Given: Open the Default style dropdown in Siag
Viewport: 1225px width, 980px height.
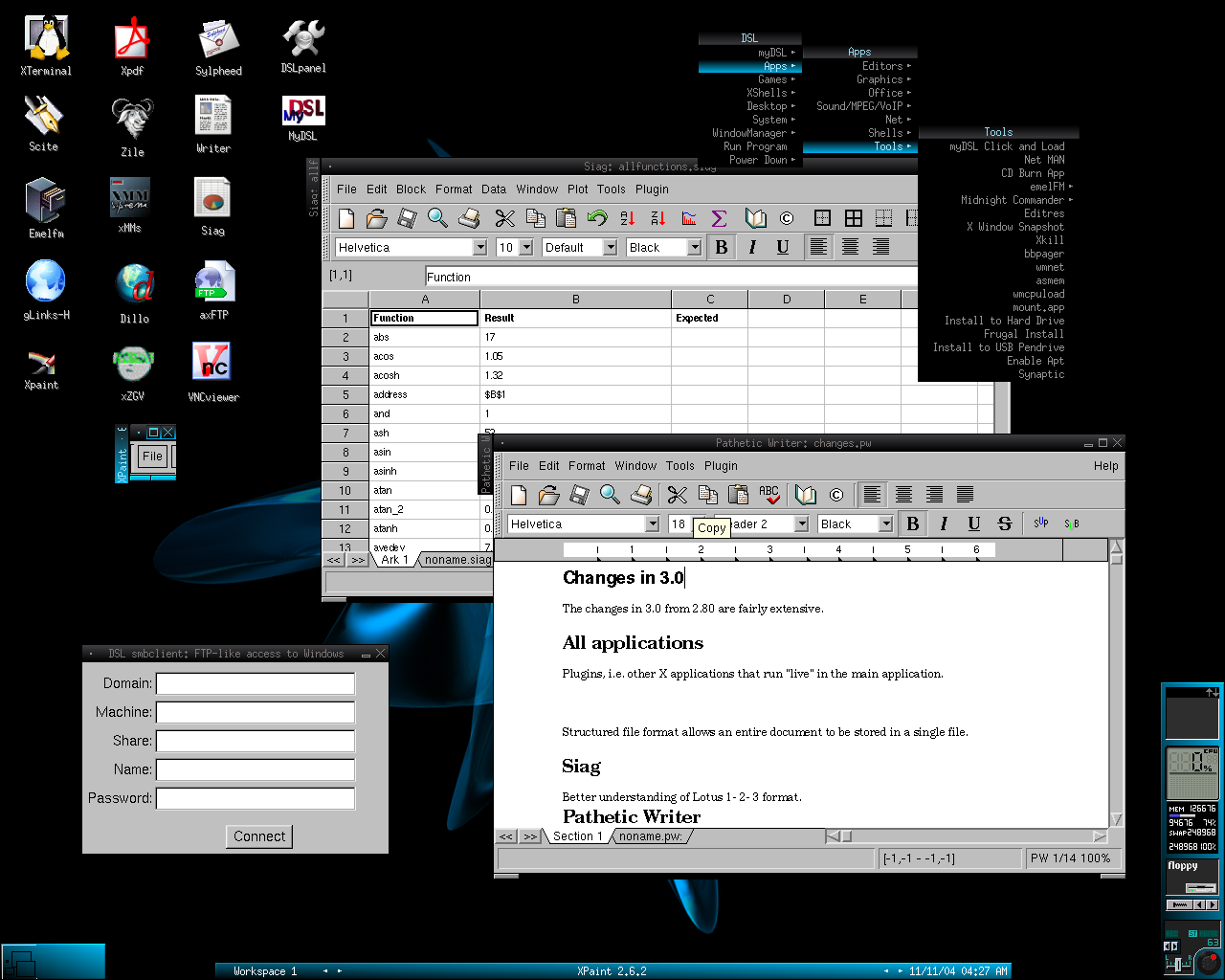Looking at the screenshot, I should [610, 248].
